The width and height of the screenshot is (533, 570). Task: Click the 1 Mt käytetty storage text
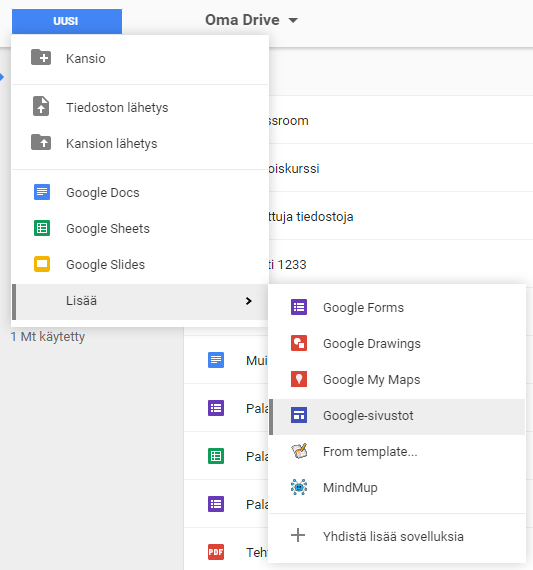(48, 337)
